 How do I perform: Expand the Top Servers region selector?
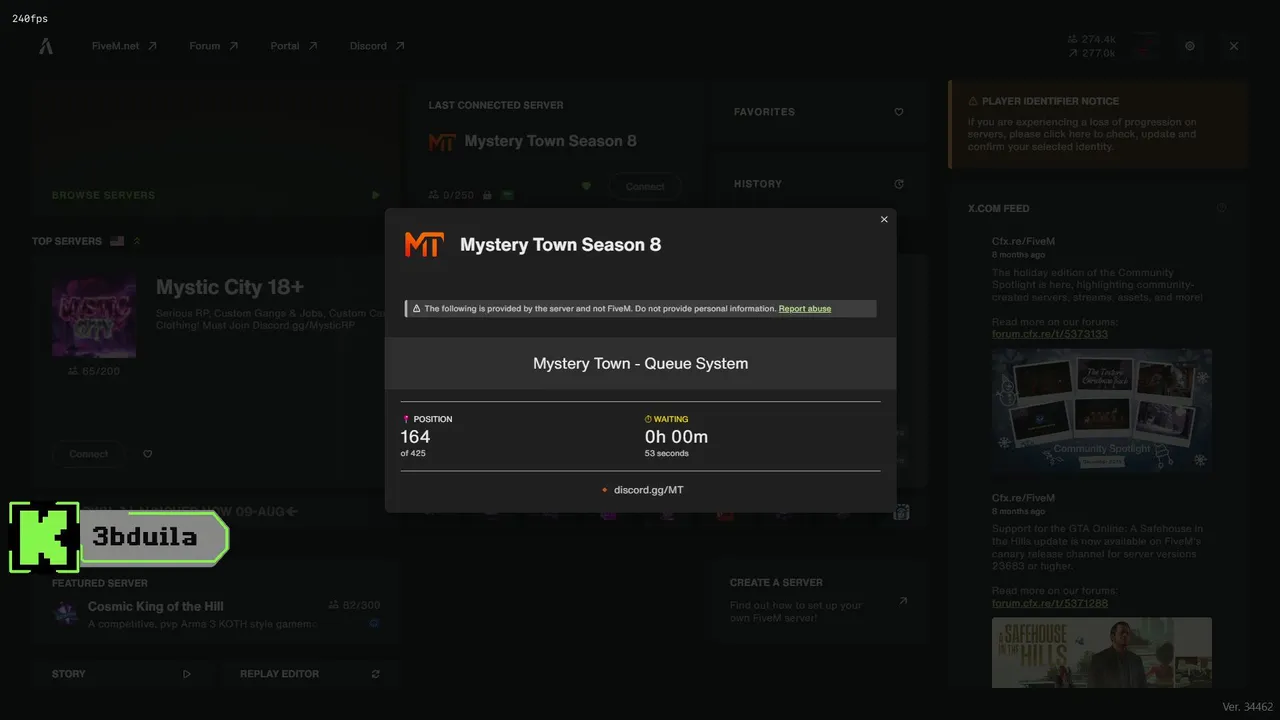click(137, 241)
